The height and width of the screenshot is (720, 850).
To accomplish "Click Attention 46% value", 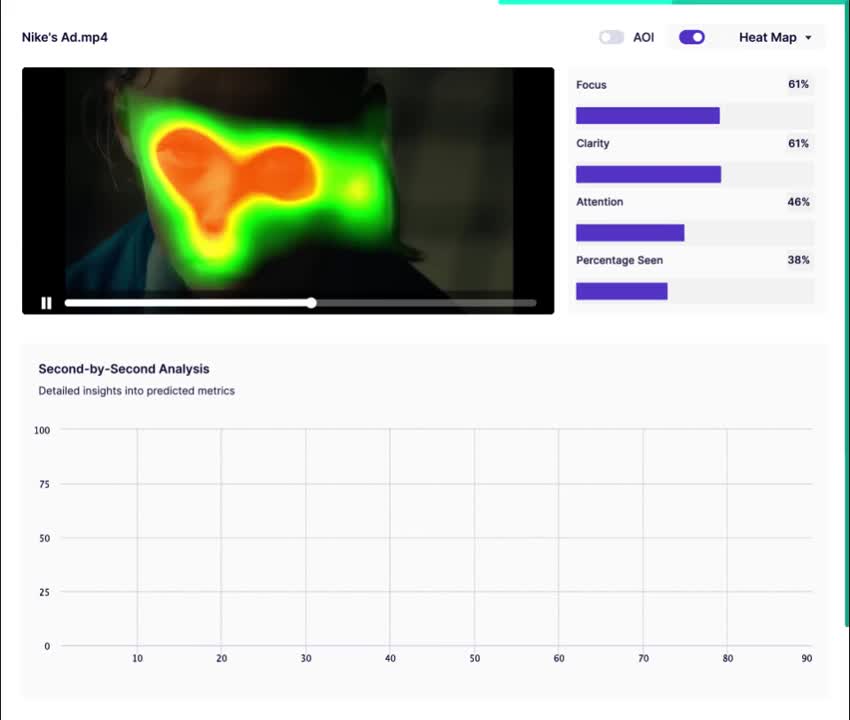I will click(x=798, y=202).
